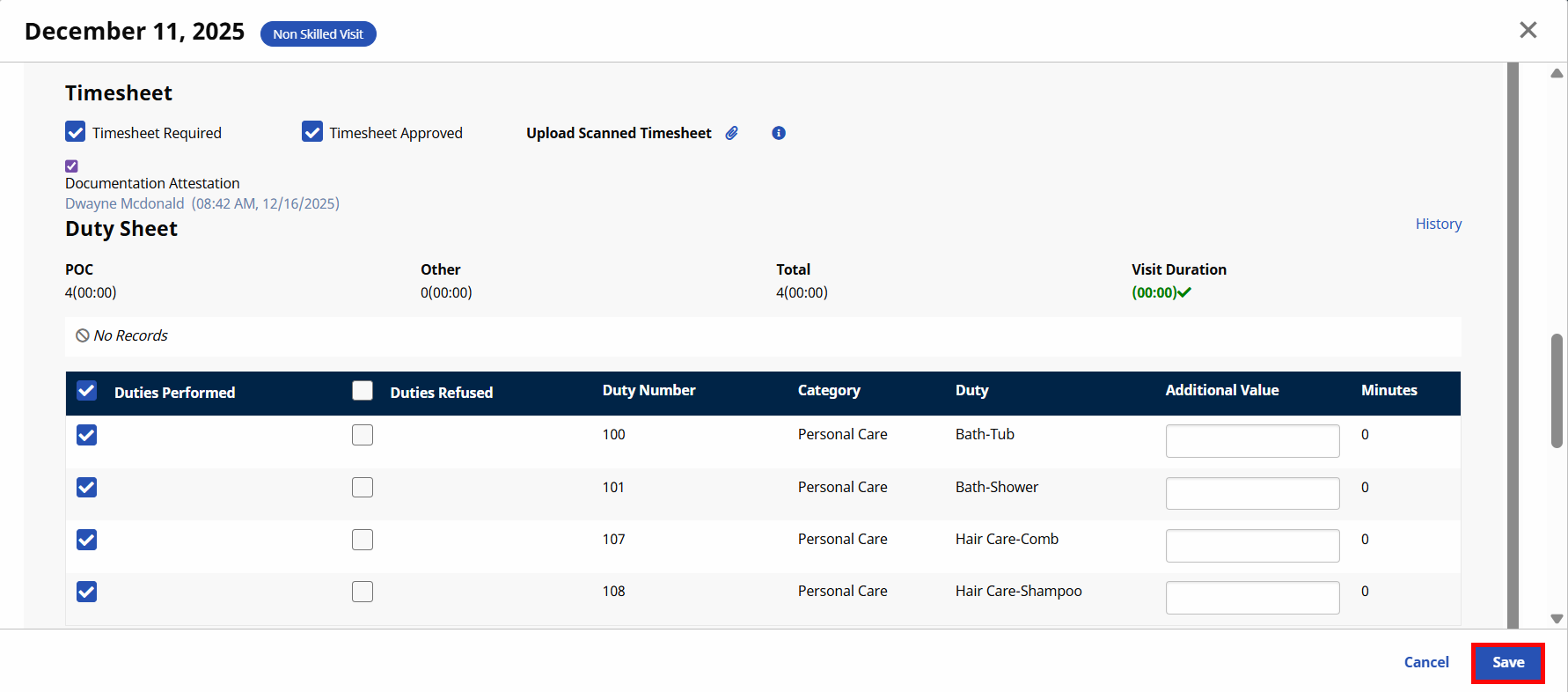This screenshot has height=692, width=1568.
Task: Open the Duty Sheet History link
Action: [x=1438, y=224]
